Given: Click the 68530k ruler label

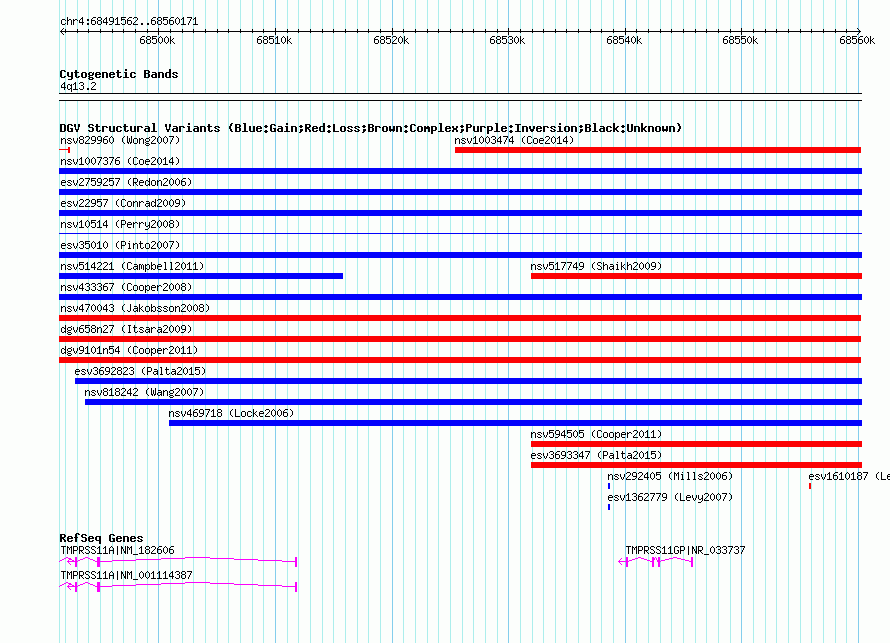Looking at the screenshot, I should click(507, 40).
